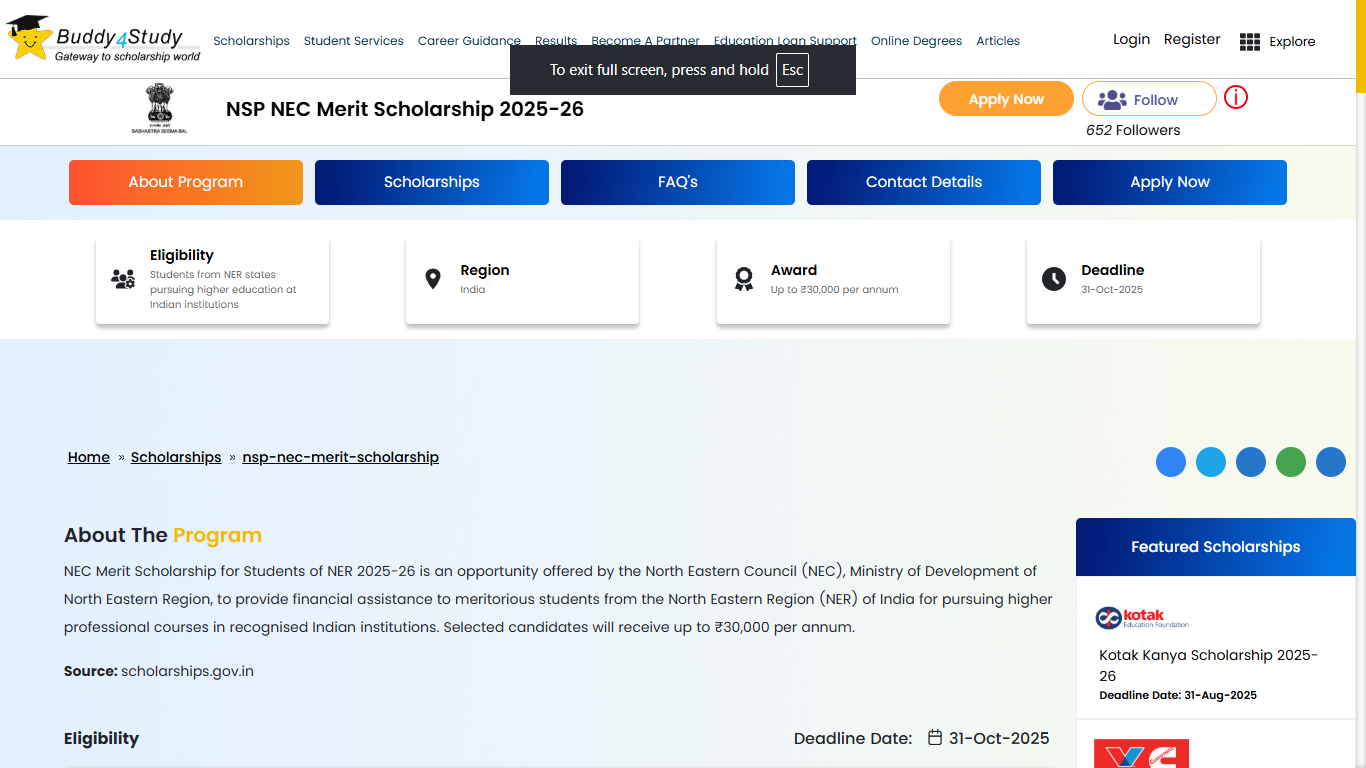The image size is (1366, 768).
Task: Open the Results nav link
Action: coord(556,41)
